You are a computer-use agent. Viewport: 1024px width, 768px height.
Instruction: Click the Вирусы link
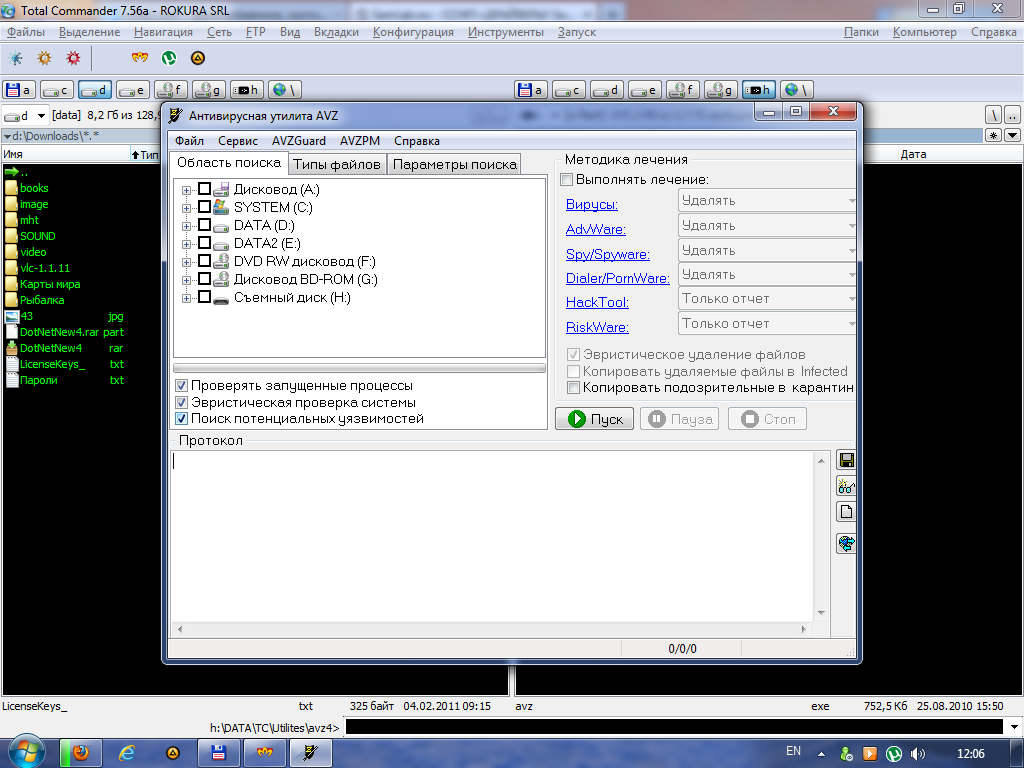coord(592,204)
